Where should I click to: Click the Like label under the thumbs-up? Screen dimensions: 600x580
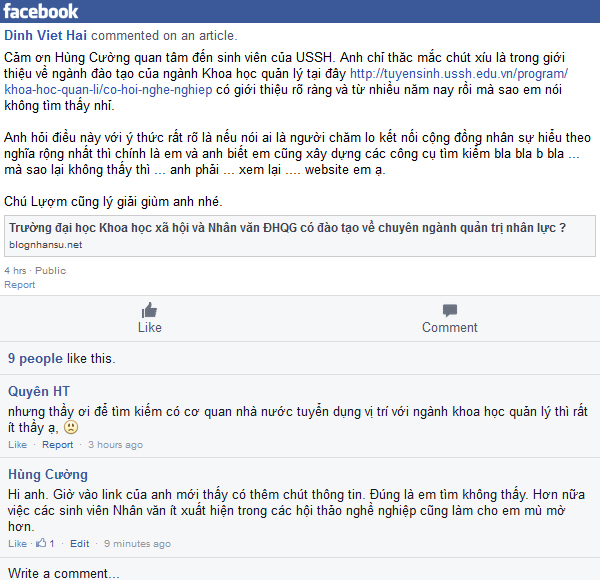[150, 327]
